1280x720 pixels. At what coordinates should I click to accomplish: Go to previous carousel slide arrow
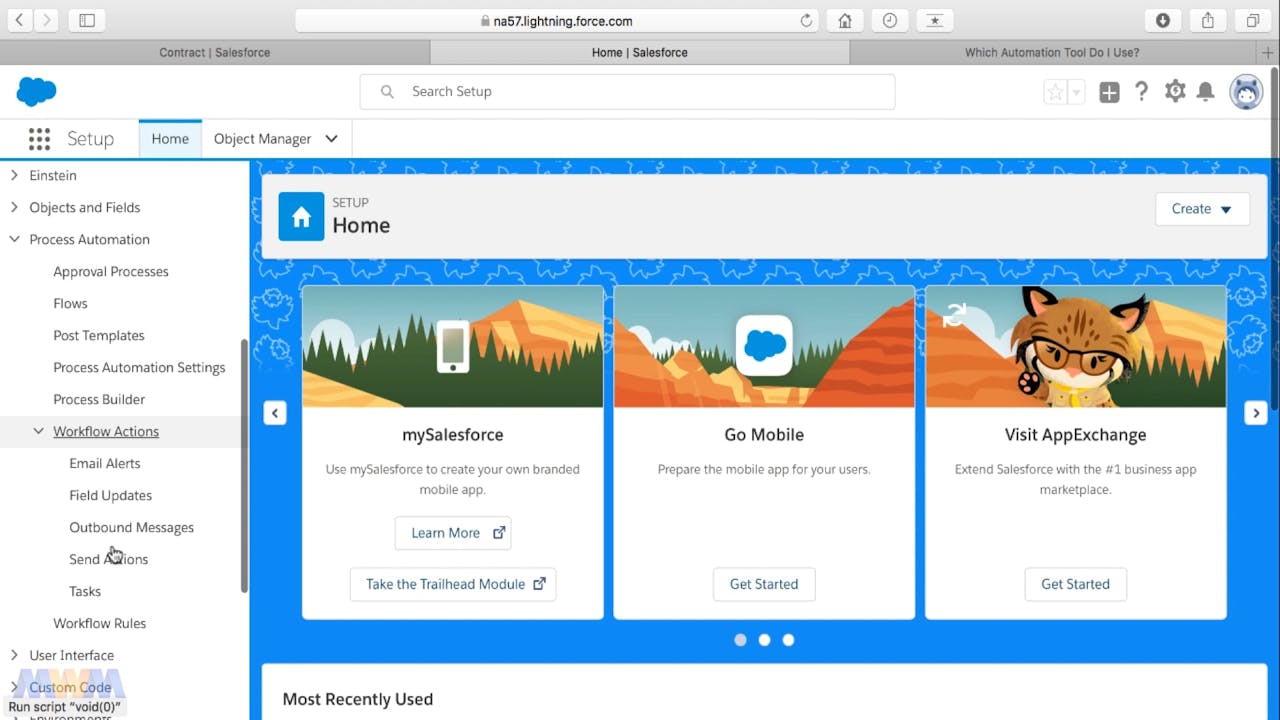pyautogui.click(x=275, y=413)
